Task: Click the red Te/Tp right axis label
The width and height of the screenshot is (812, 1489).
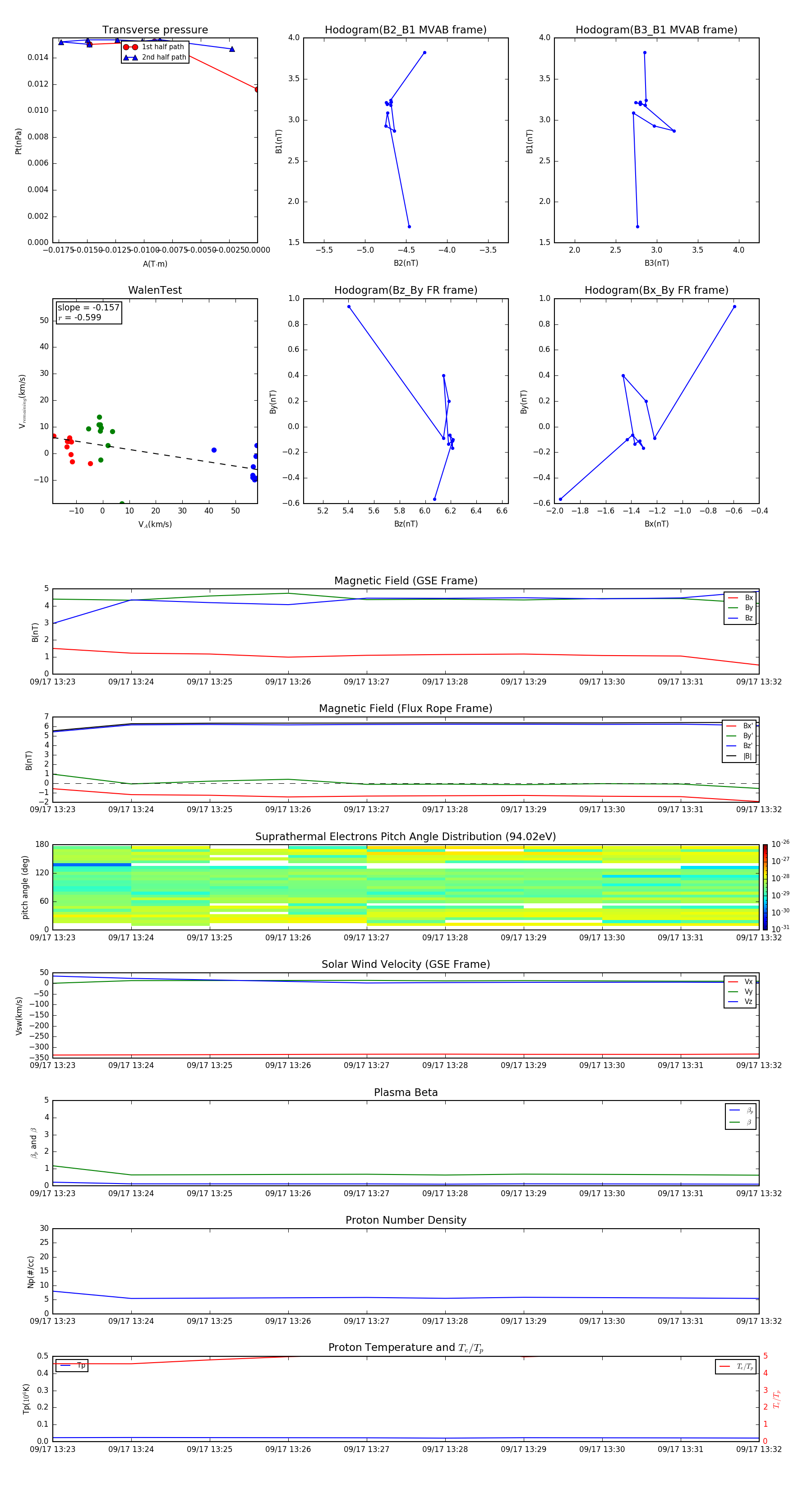Action: (x=777, y=1399)
